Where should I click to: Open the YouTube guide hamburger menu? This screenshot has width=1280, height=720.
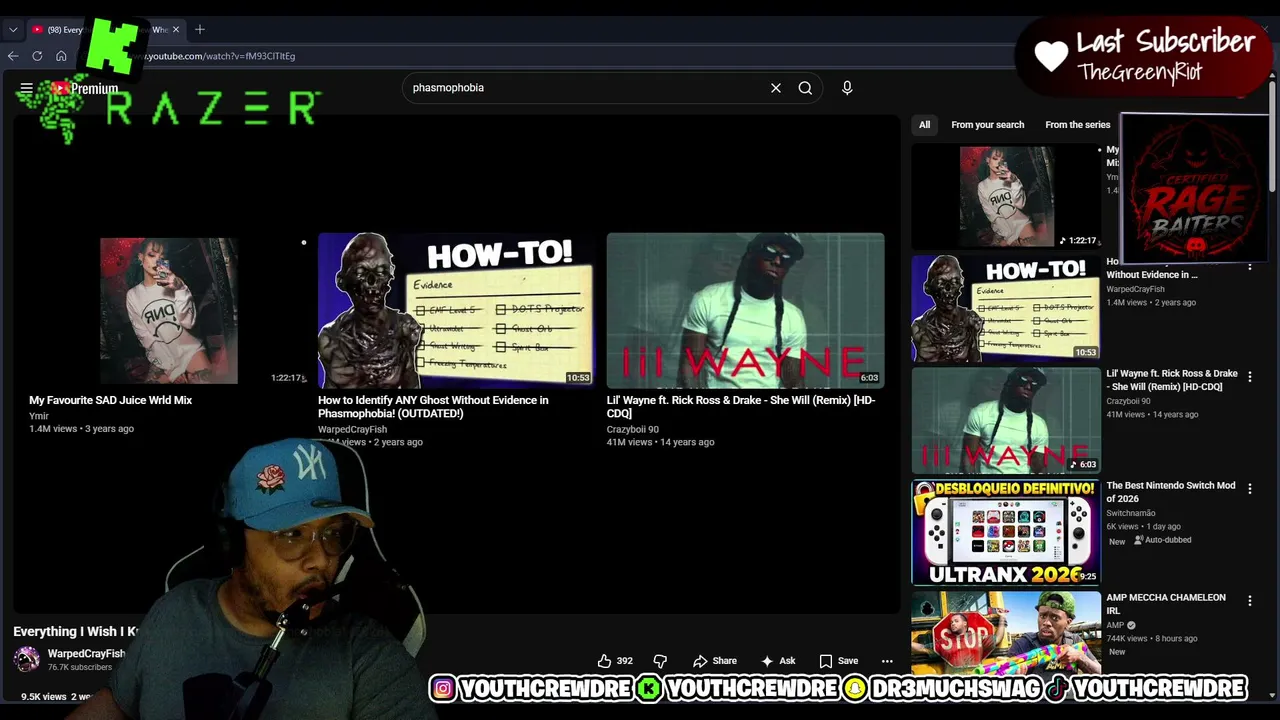coord(27,88)
